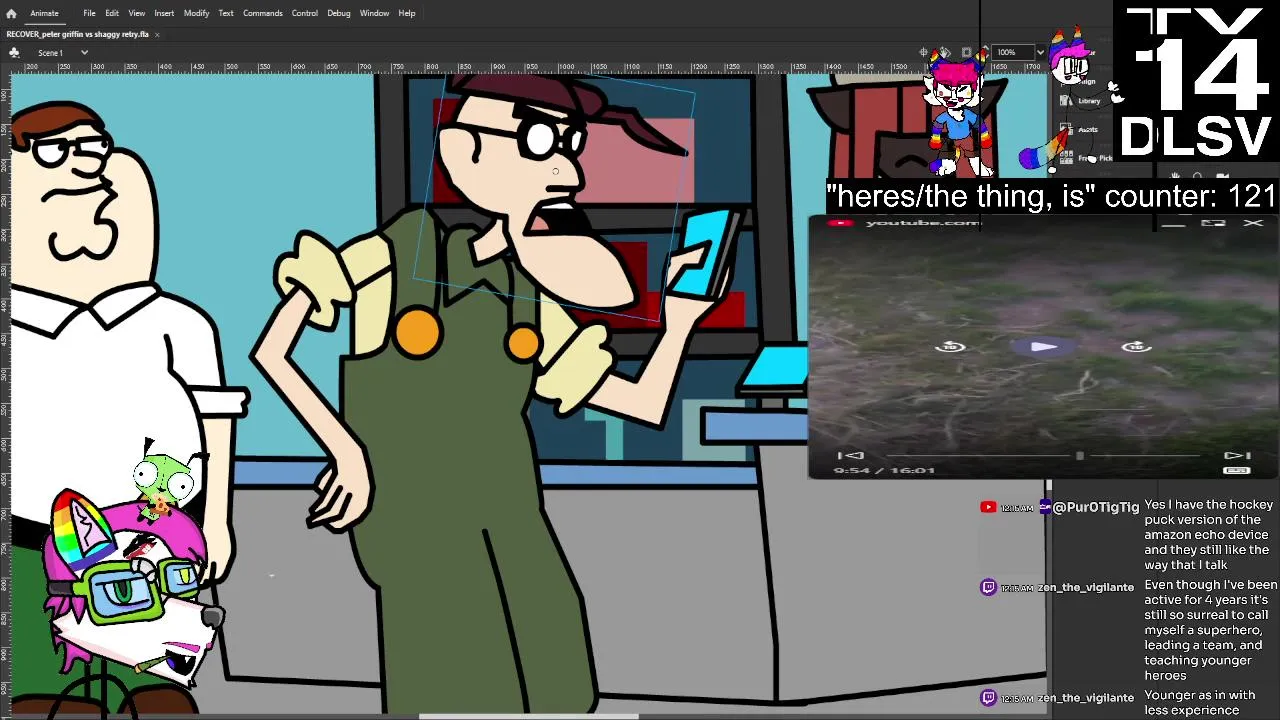This screenshot has height=720, width=1280.
Task: Open the Help menu
Action: (x=407, y=13)
